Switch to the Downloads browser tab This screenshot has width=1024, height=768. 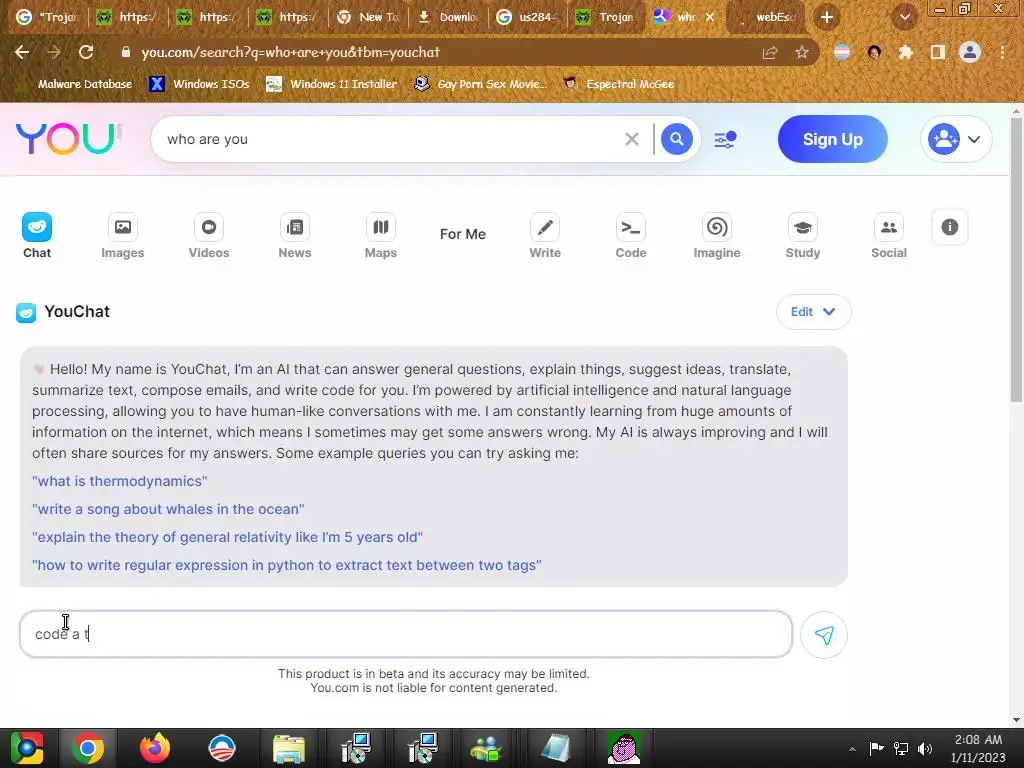450,17
